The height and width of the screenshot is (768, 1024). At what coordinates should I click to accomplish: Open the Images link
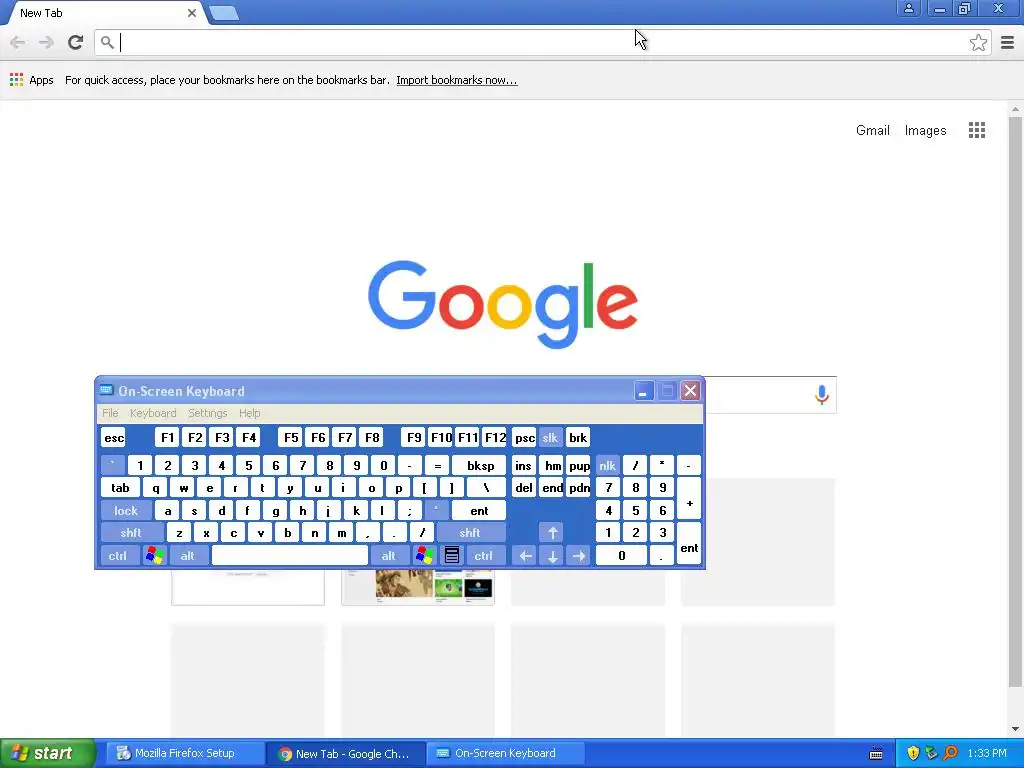pos(925,130)
